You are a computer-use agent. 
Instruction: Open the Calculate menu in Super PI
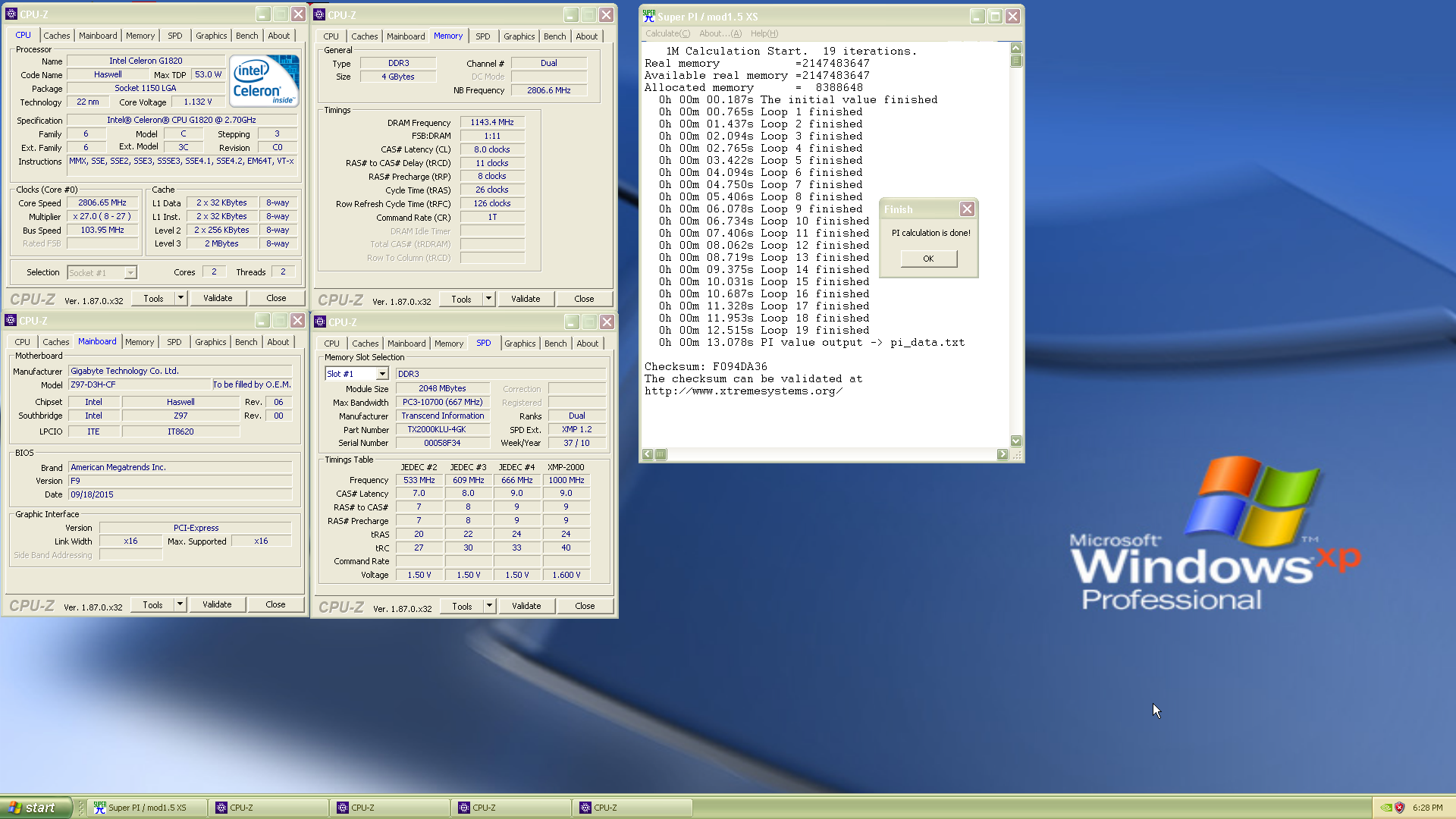(667, 33)
